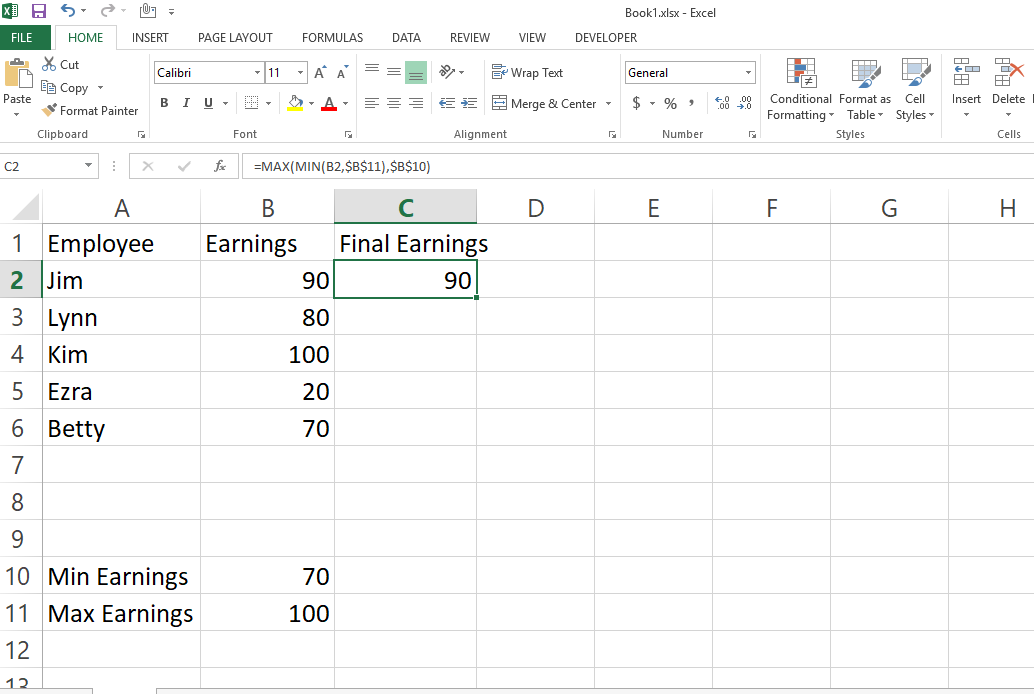Switch to the DEVELOPER tab
The height and width of the screenshot is (694, 1034).
tap(606, 38)
